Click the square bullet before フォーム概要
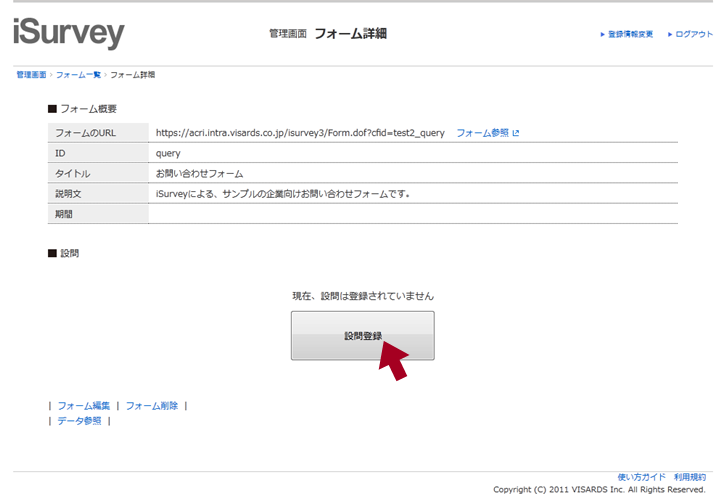722x502 pixels. click(52, 108)
